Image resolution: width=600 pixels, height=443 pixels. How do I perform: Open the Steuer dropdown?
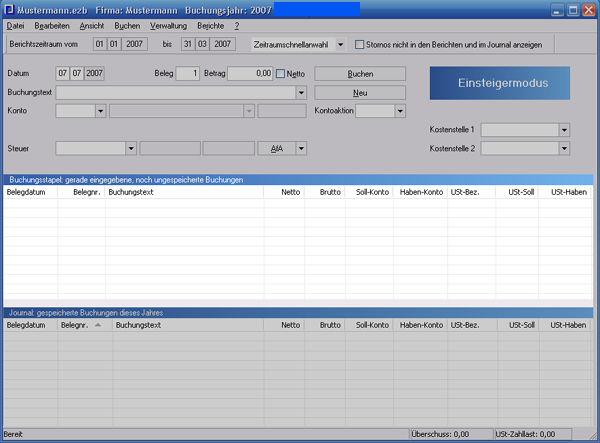tap(131, 148)
